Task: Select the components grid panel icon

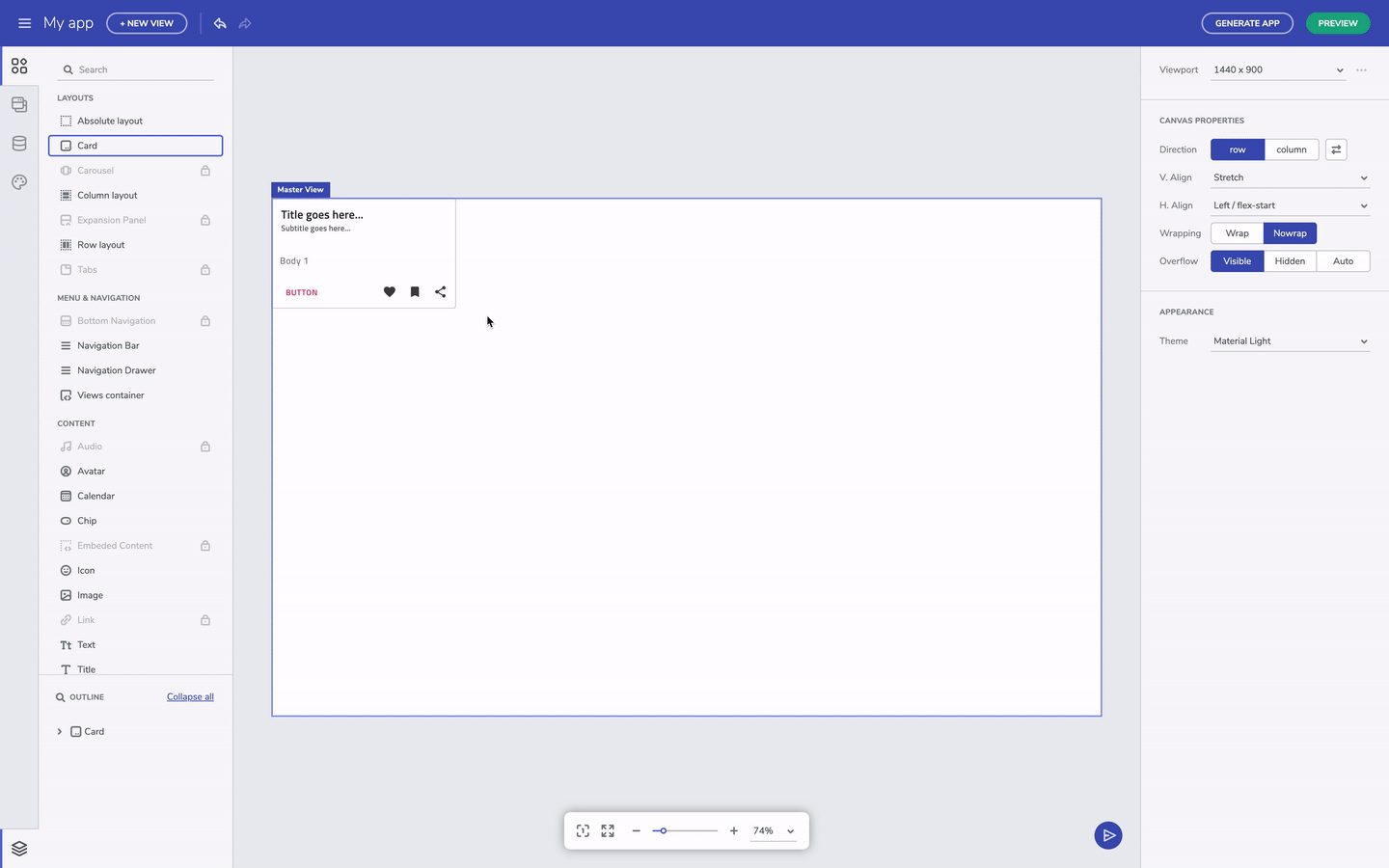Action: 19,66
